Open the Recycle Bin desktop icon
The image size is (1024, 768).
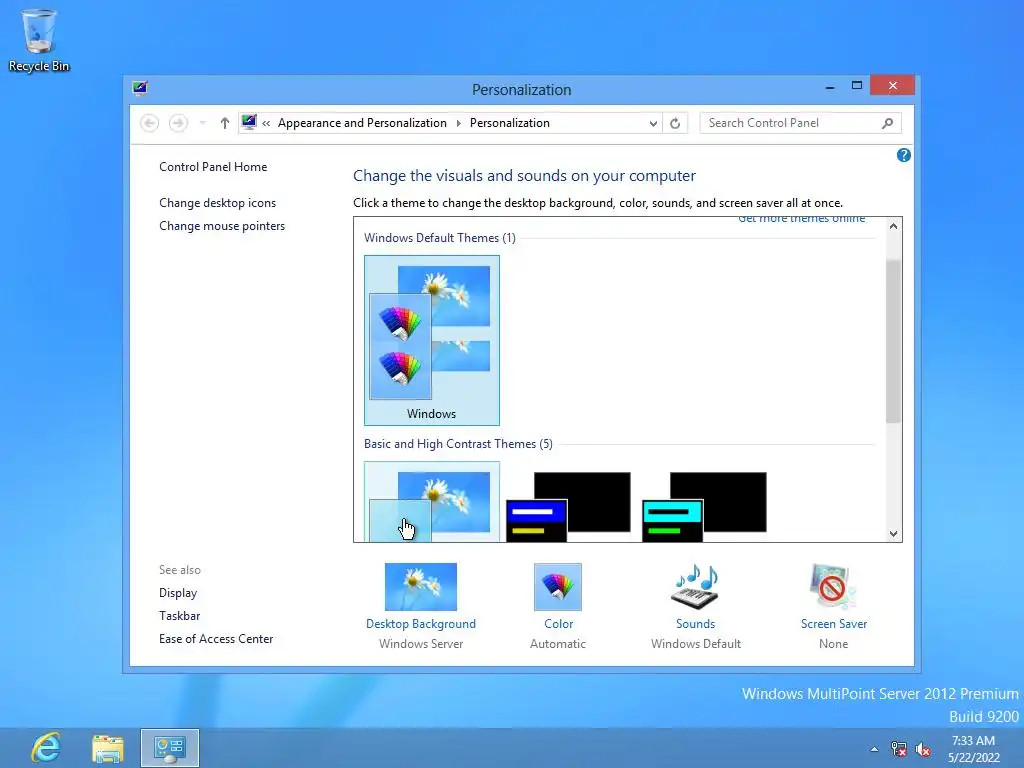pyautogui.click(x=39, y=40)
